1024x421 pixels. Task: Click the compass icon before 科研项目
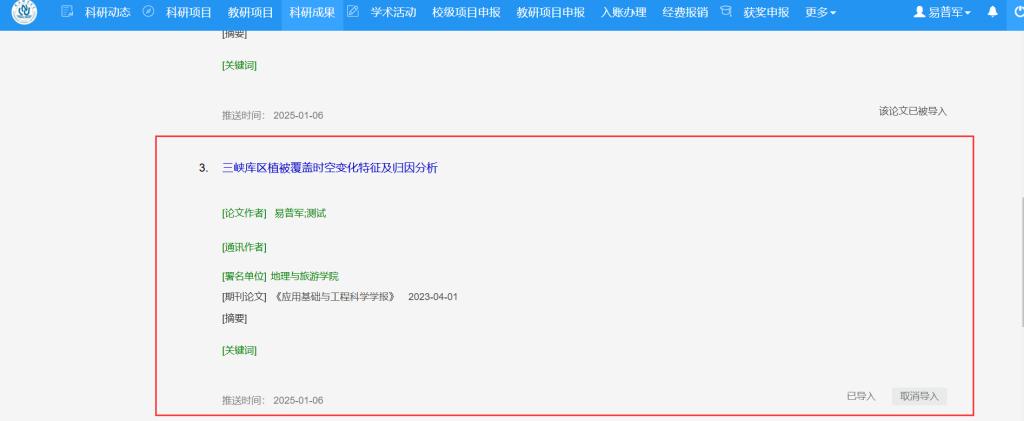tap(148, 12)
